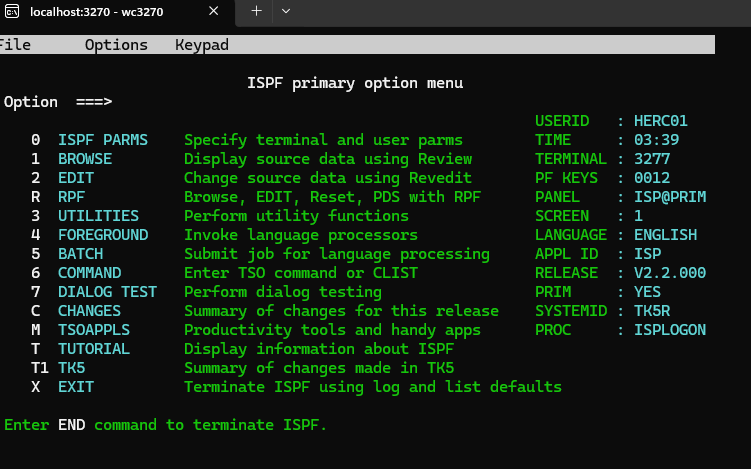Viewport: 751px width, 469px height.
Task: Click the LANGUAGE value ENGLISH
Action: 666,235
